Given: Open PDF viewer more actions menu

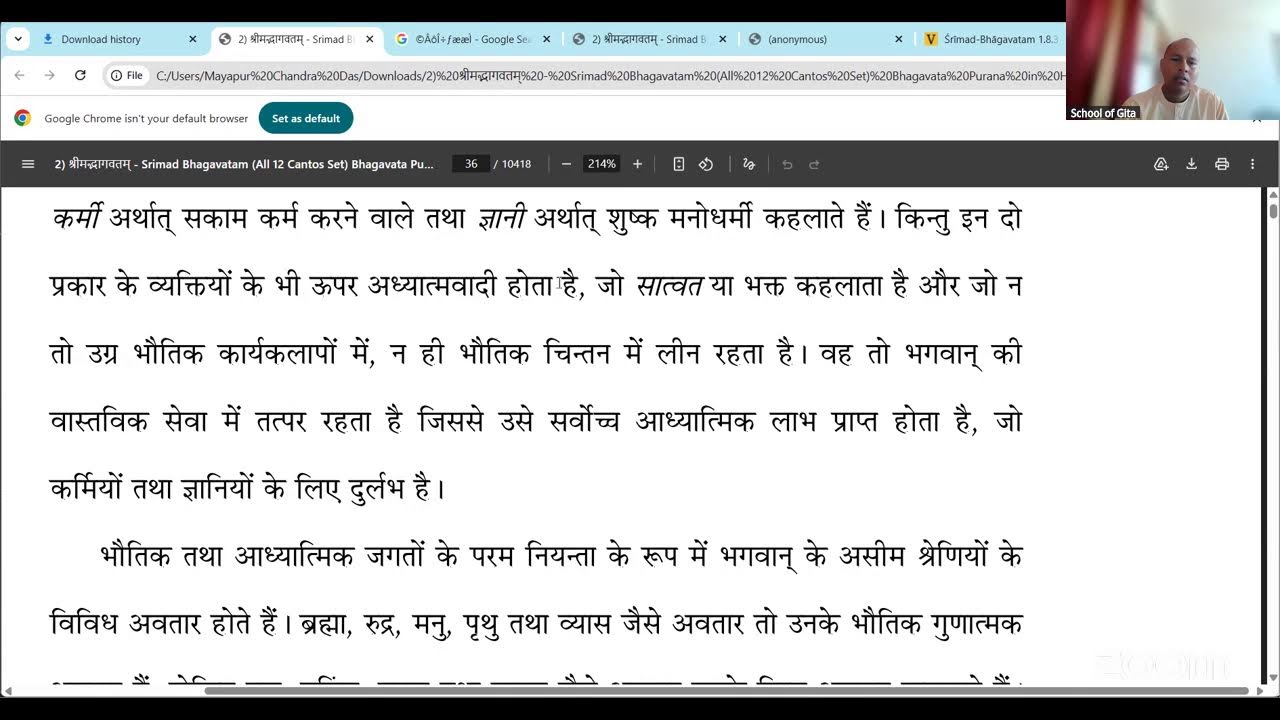Looking at the screenshot, I should coord(1252,164).
